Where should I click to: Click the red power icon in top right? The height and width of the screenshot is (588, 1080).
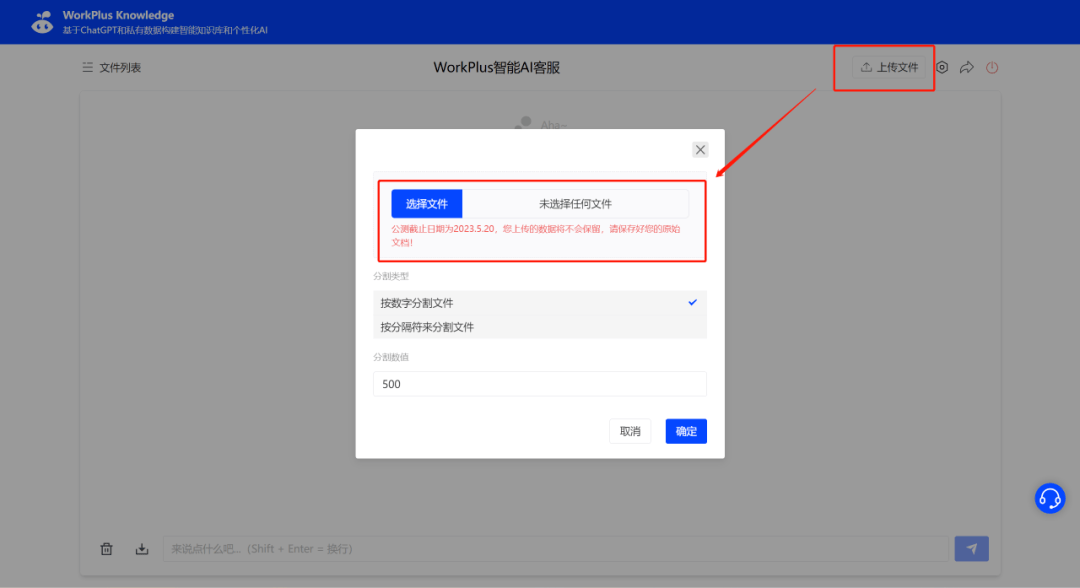click(991, 67)
